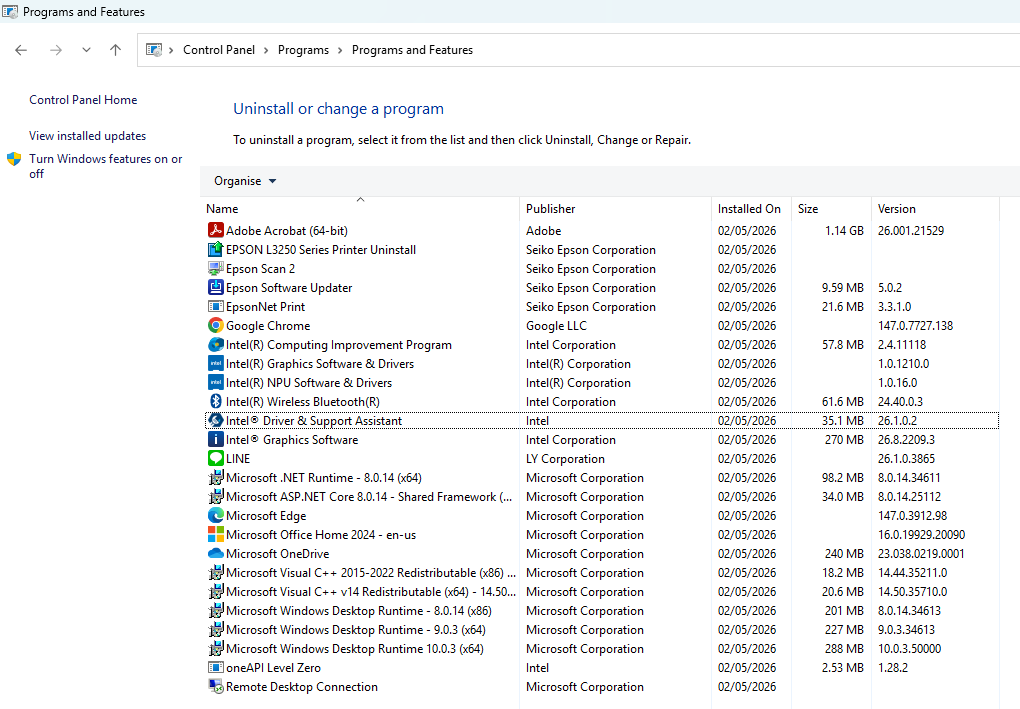
Task: Select Intel® Graphics Software entry
Action: (602, 440)
